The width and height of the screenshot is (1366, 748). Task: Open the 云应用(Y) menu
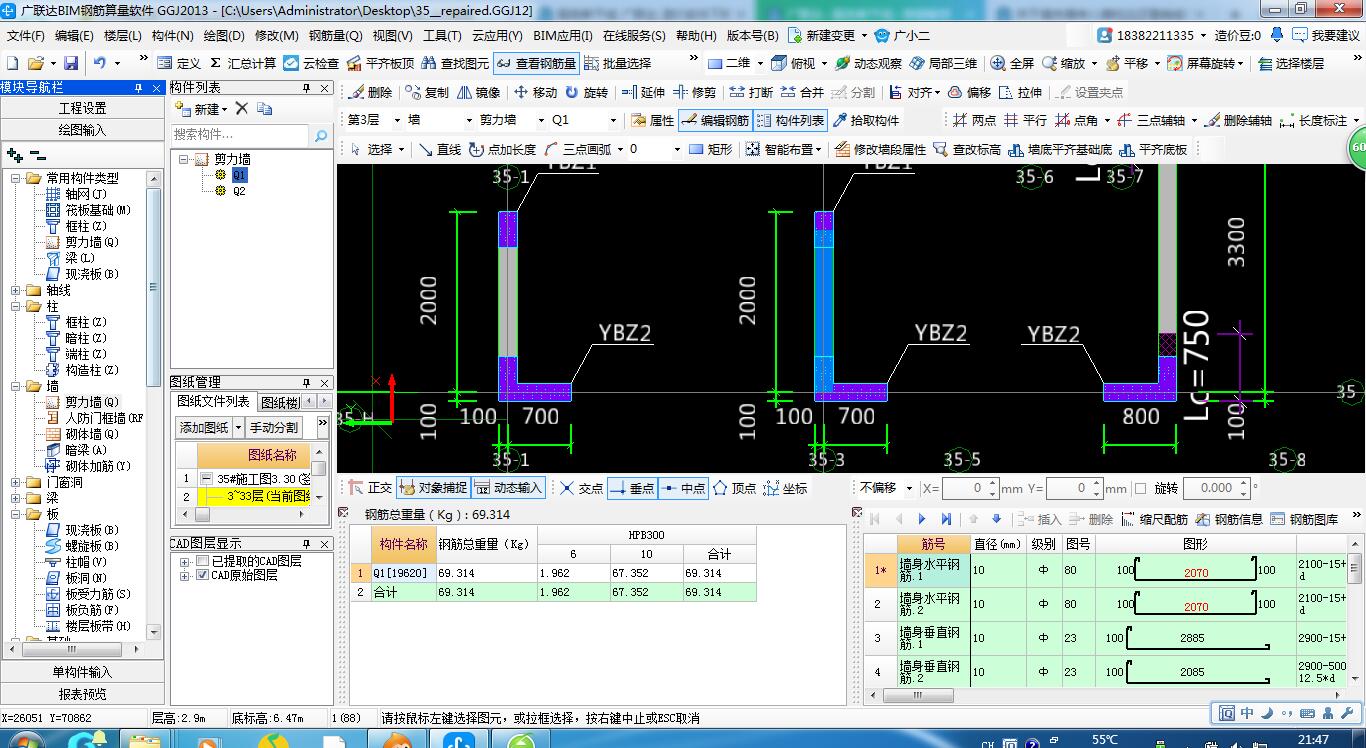click(x=498, y=35)
